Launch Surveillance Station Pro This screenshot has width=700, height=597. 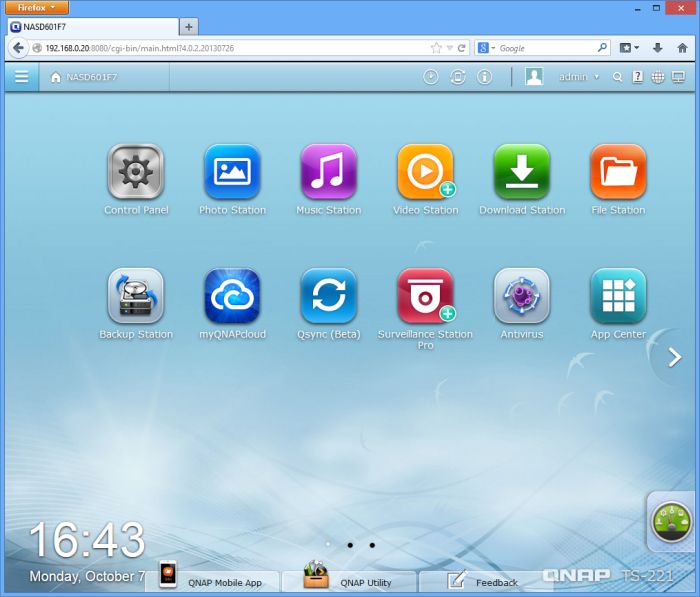pos(425,296)
